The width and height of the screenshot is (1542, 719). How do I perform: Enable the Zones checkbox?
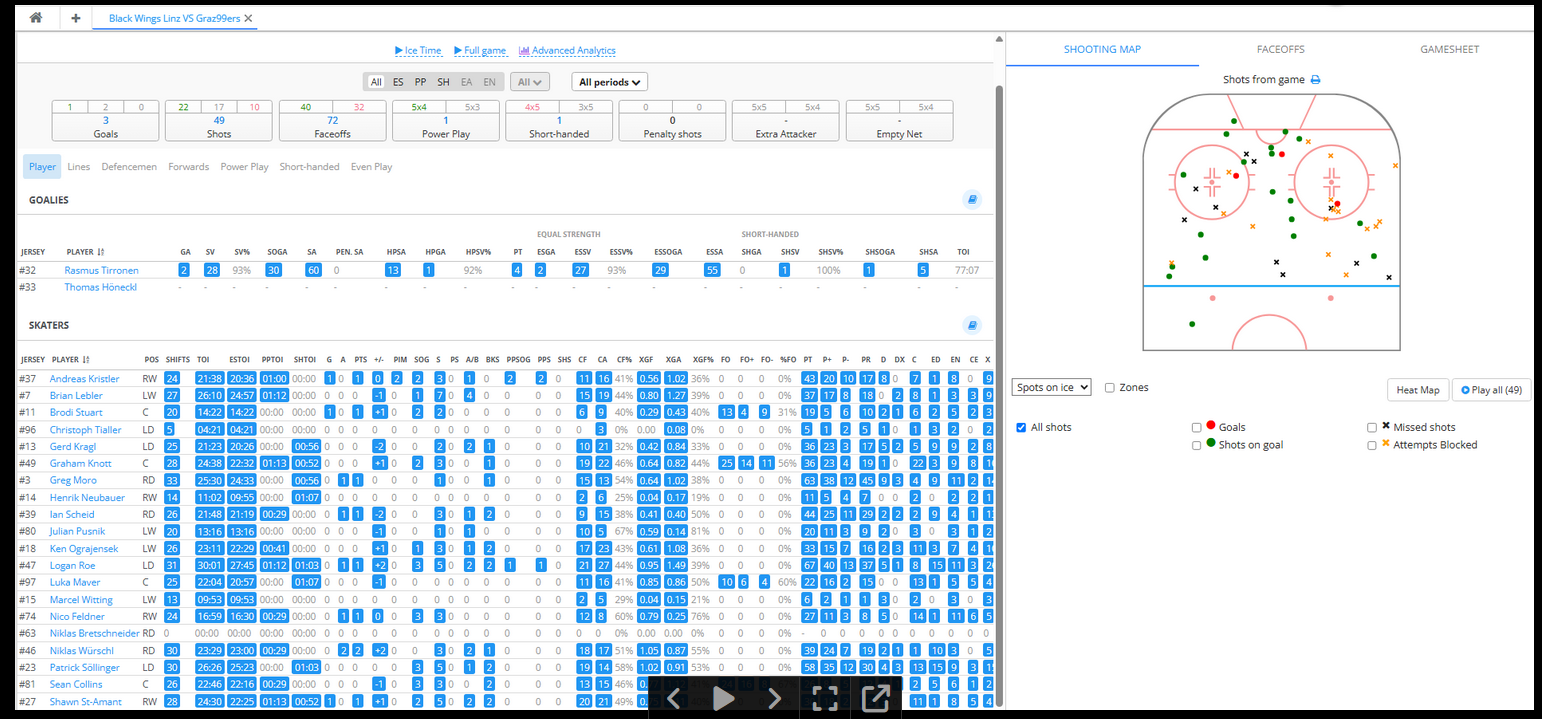tap(1111, 388)
